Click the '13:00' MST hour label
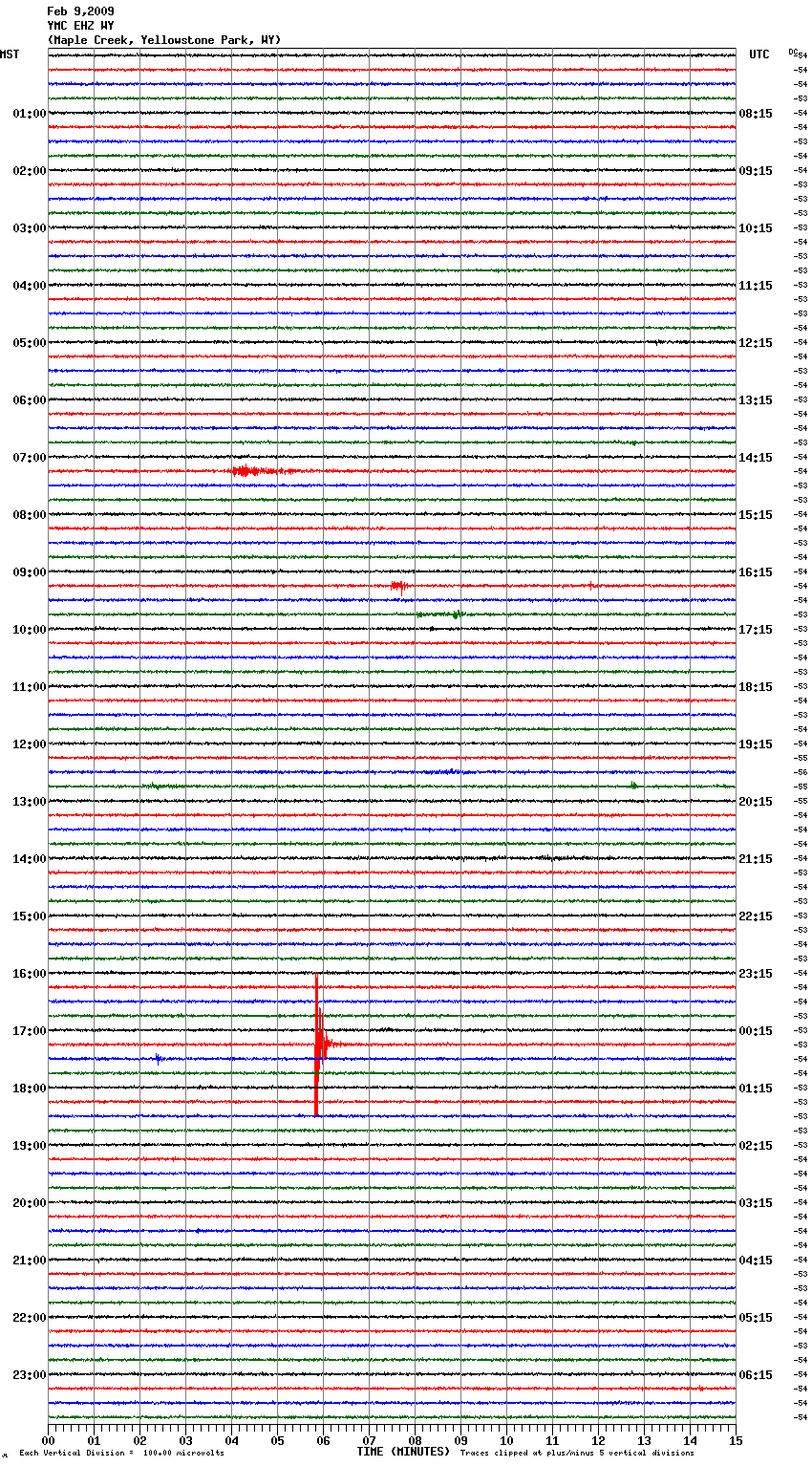The width and height of the screenshot is (812, 1466). [x=29, y=802]
